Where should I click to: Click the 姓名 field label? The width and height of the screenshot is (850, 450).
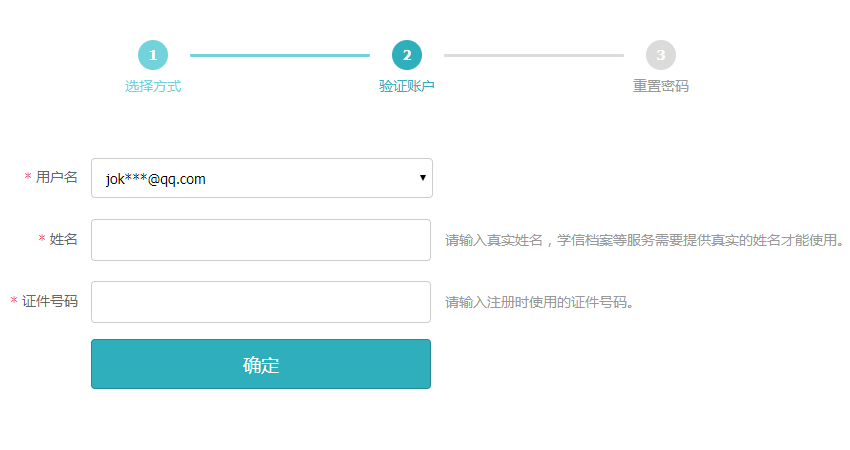[64, 240]
